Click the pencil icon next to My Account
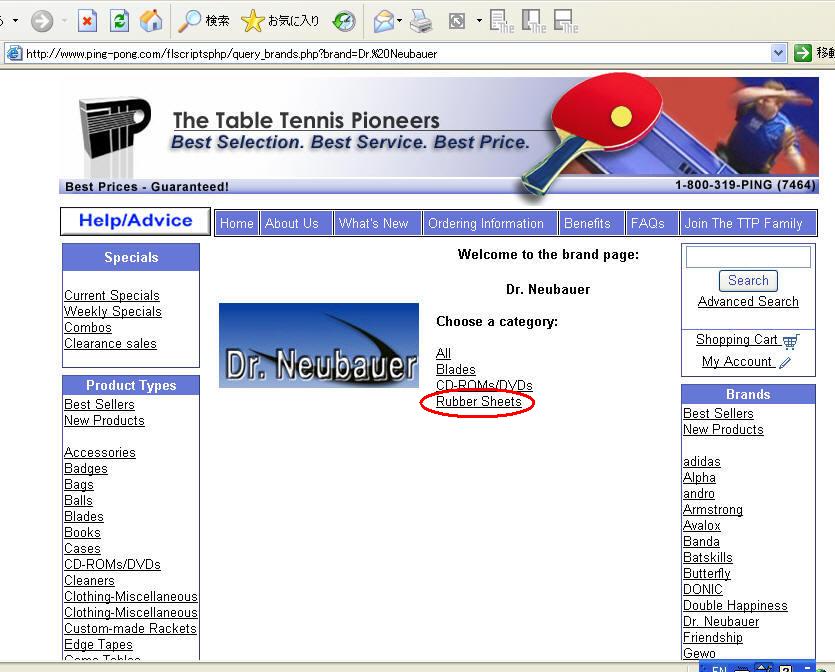Image resolution: width=835 pixels, height=672 pixels. (785, 363)
